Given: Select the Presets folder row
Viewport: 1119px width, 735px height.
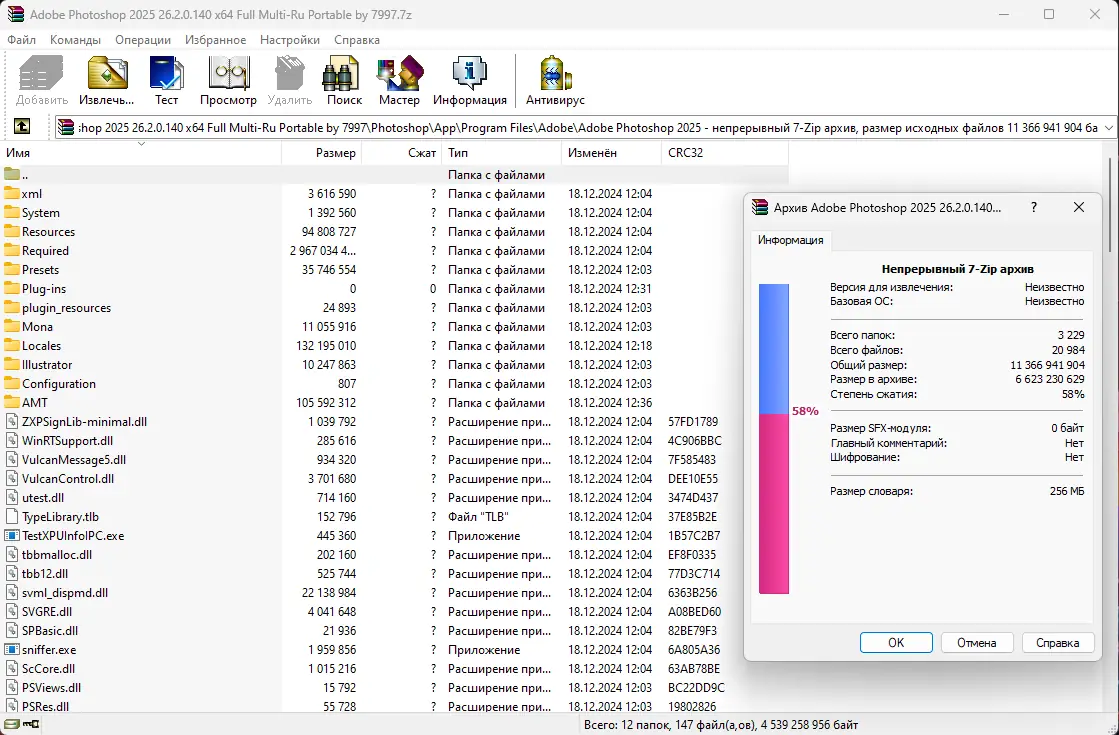Looking at the screenshot, I should pyautogui.click(x=395, y=270).
